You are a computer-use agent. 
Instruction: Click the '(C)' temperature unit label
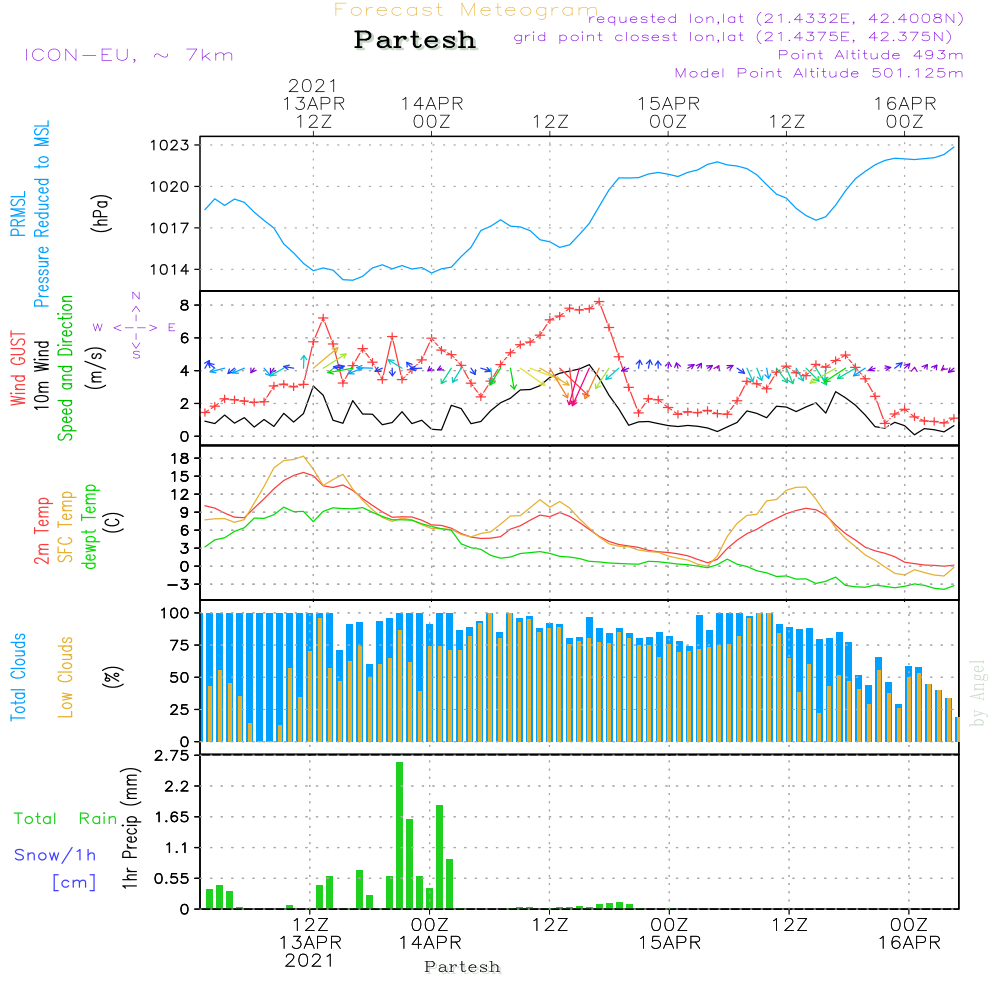point(113,522)
